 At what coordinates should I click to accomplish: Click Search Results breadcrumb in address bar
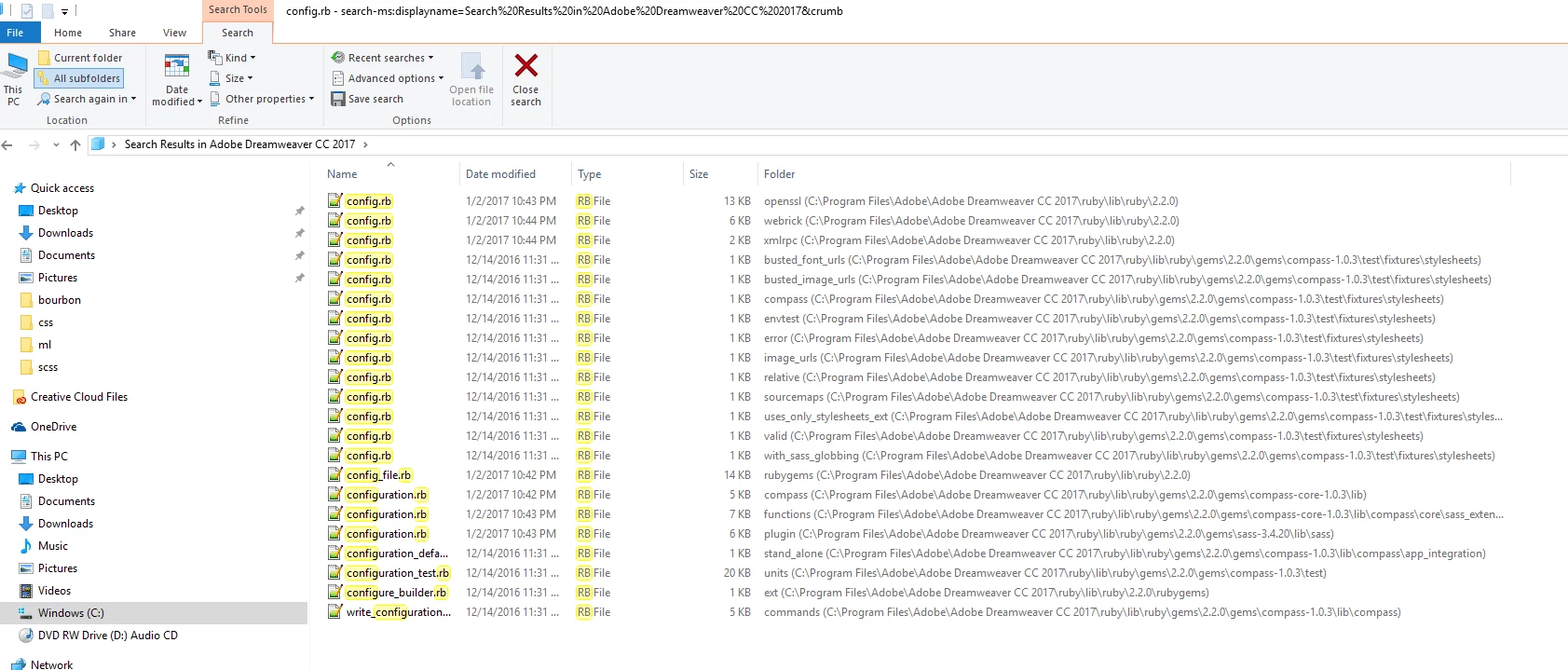[x=239, y=144]
